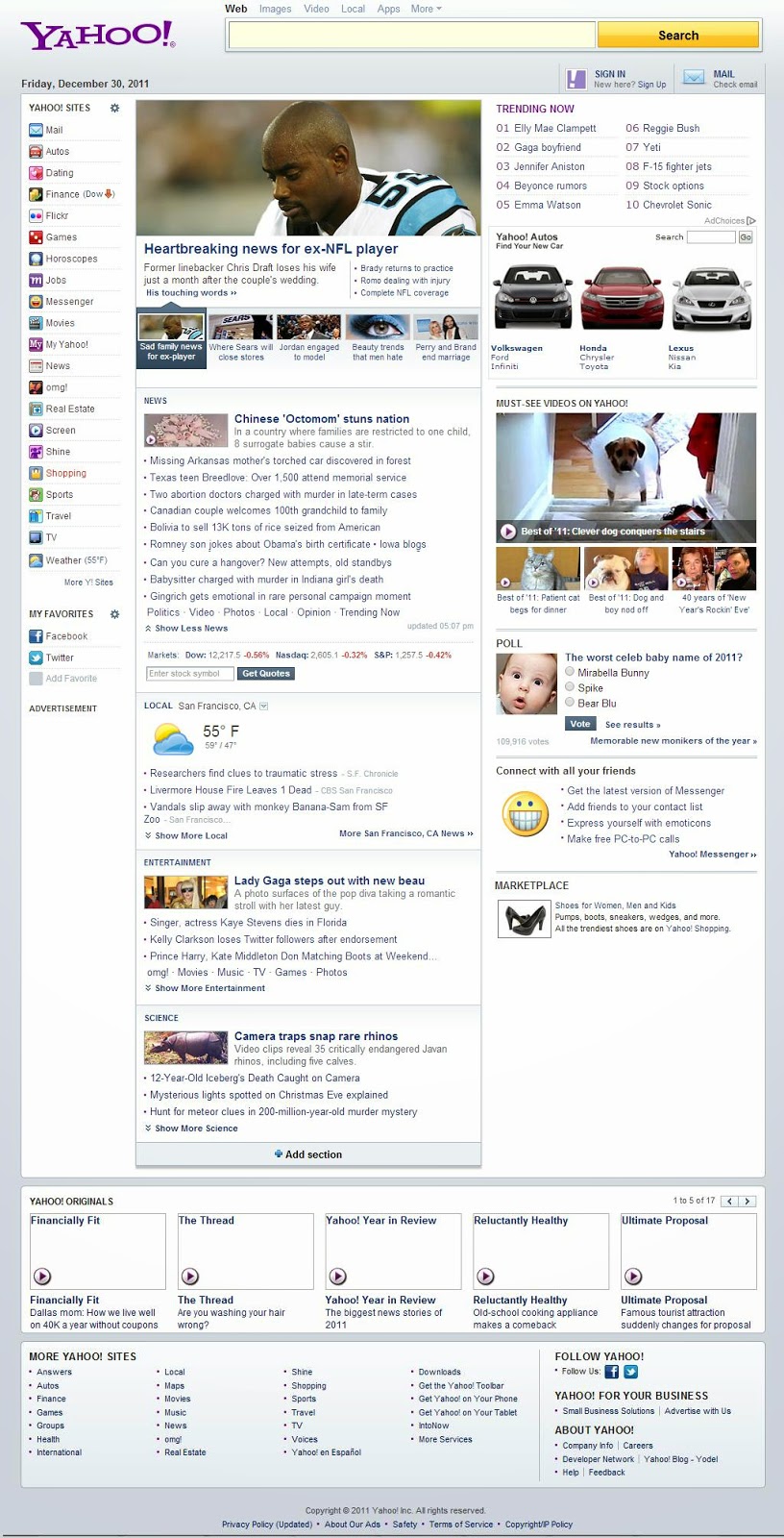This screenshot has width=784, height=1538.
Task: Show next Yahoo! Originals videos
Action: click(747, 1201)
